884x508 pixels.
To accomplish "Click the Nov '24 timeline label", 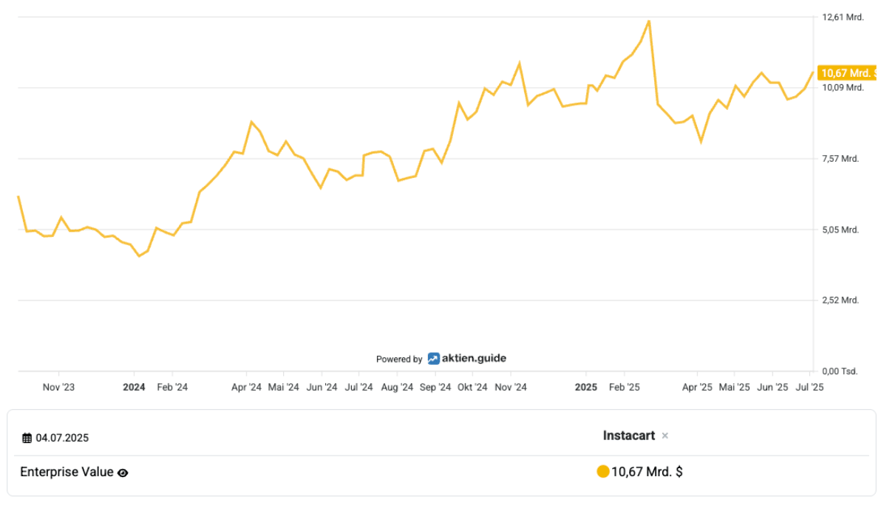I will pos(511,387).
